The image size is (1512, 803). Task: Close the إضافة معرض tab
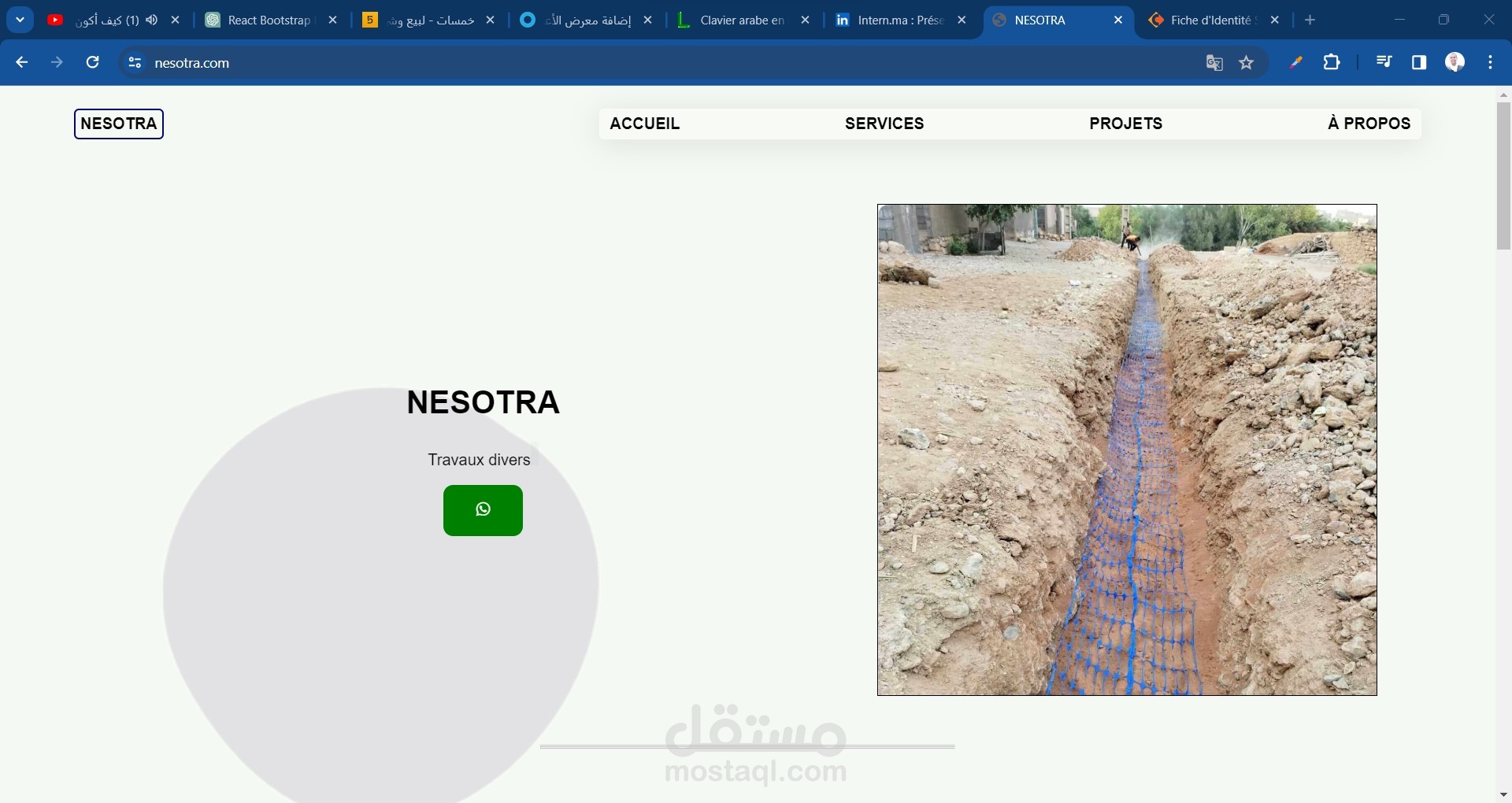point(648,20)
